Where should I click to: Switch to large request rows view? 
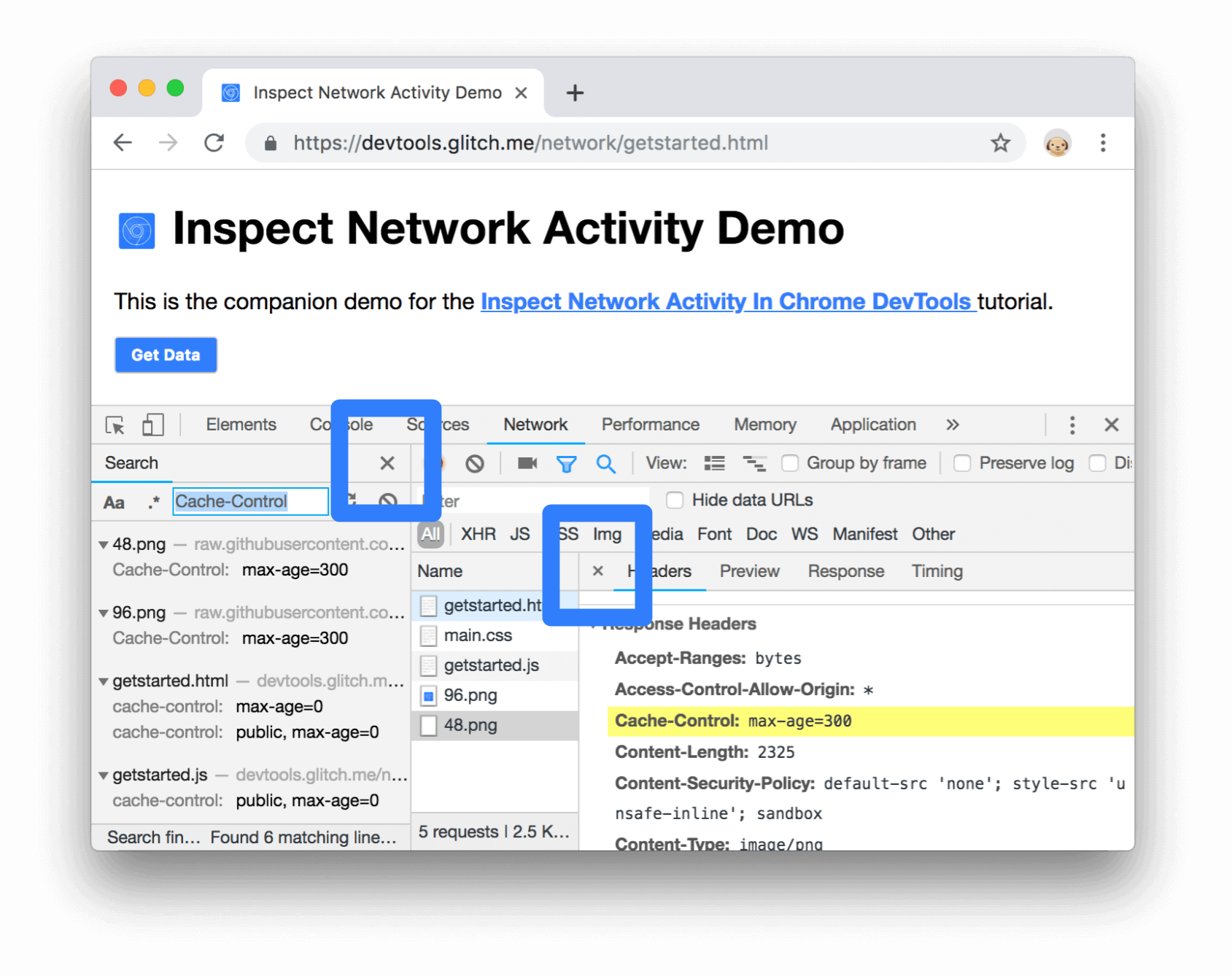pos(714,463)
